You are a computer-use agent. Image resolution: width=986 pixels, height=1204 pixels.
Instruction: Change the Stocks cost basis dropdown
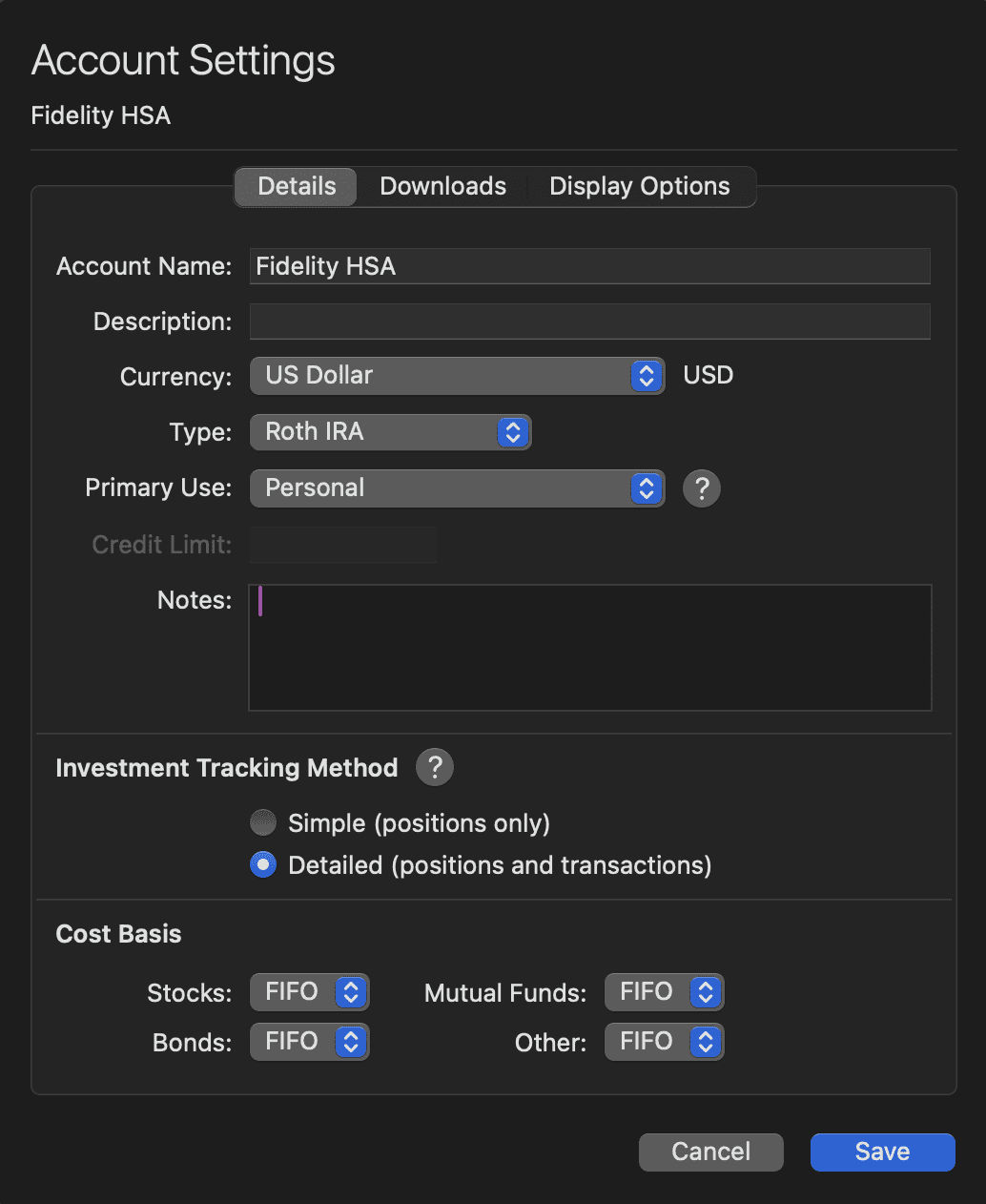coord(309,992)
